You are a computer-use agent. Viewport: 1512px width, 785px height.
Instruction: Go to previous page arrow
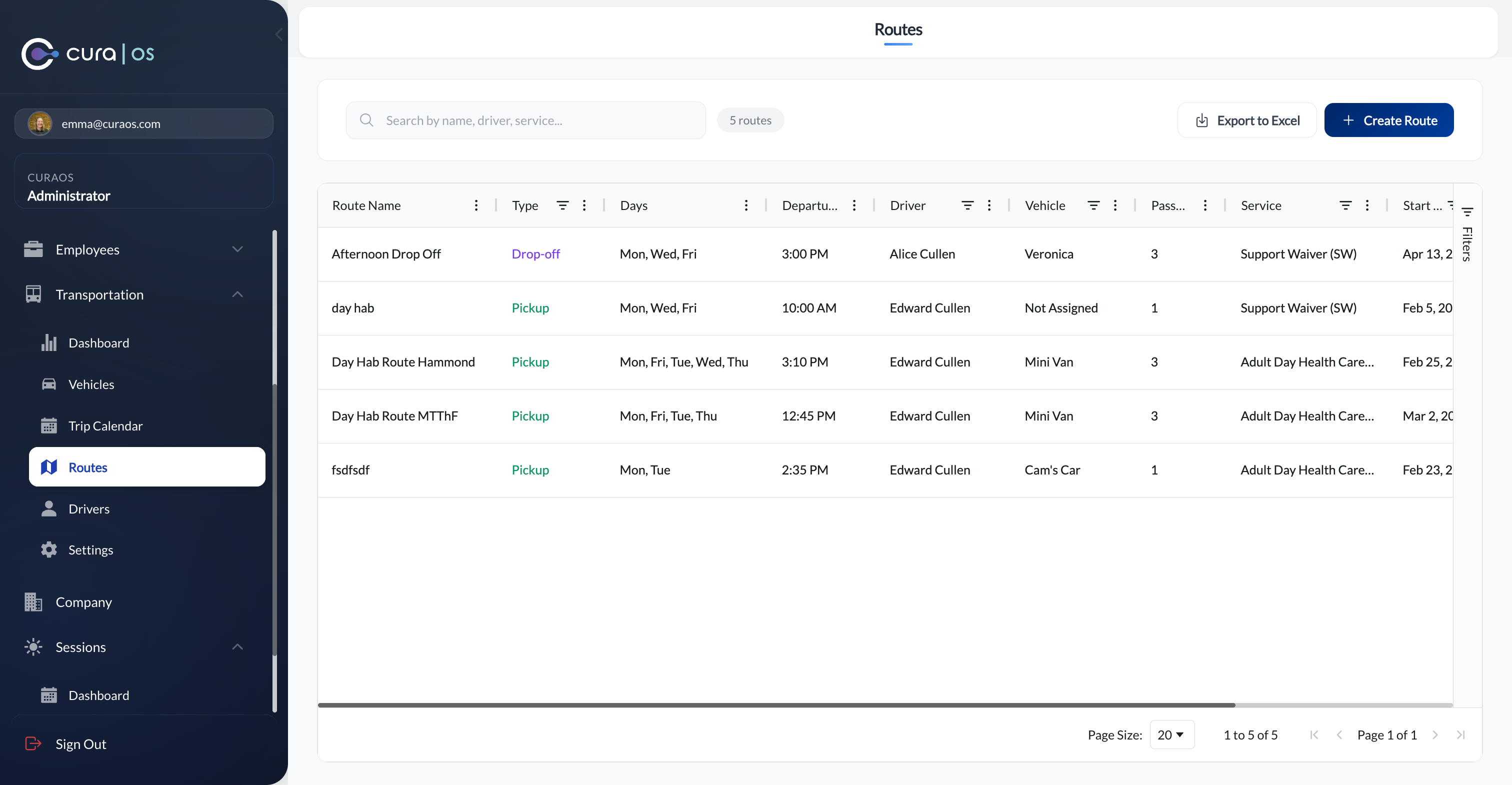[x=1339, y=734]
